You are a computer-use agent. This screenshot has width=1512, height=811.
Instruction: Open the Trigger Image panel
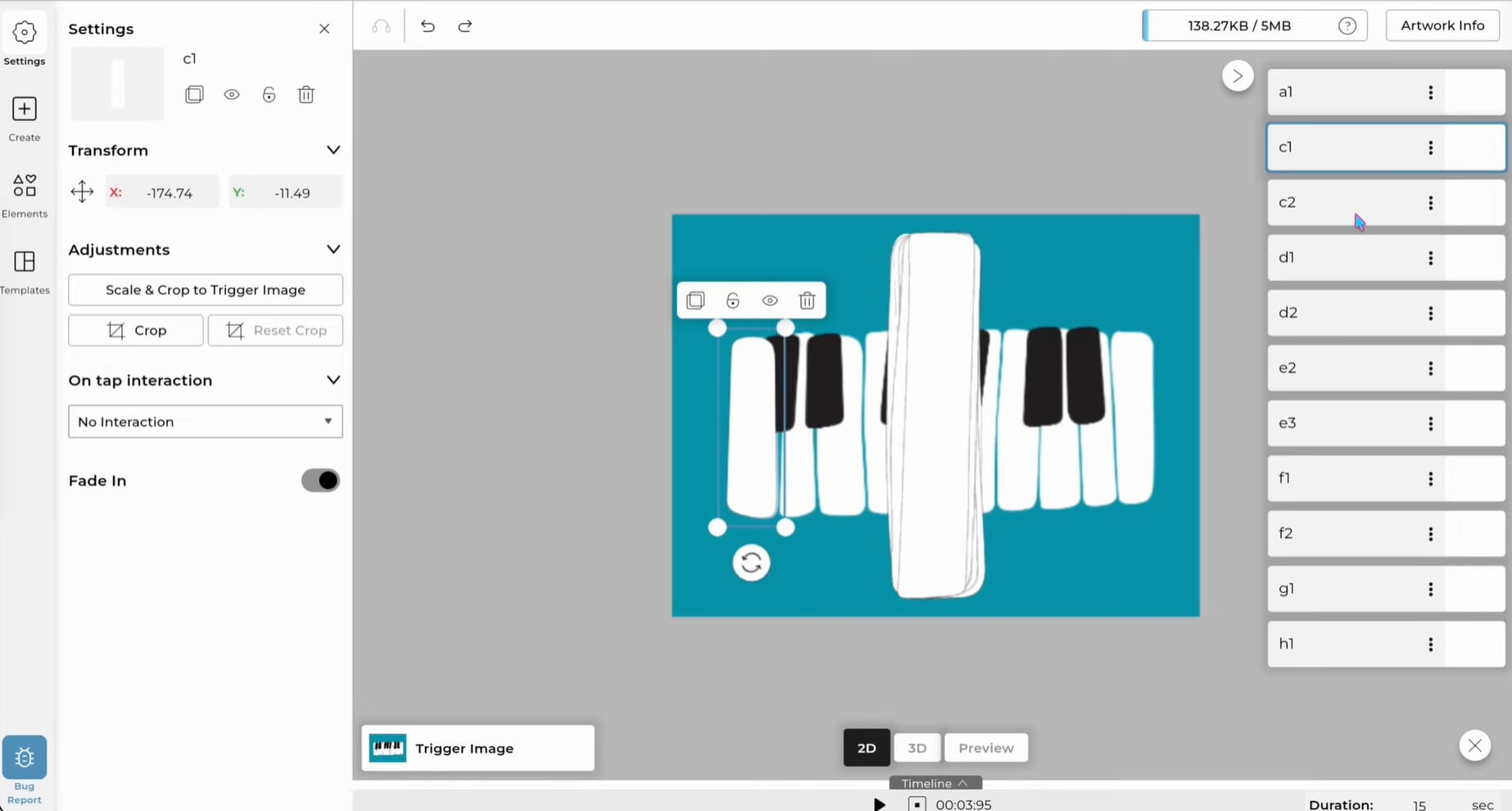(x=478, y=748)
